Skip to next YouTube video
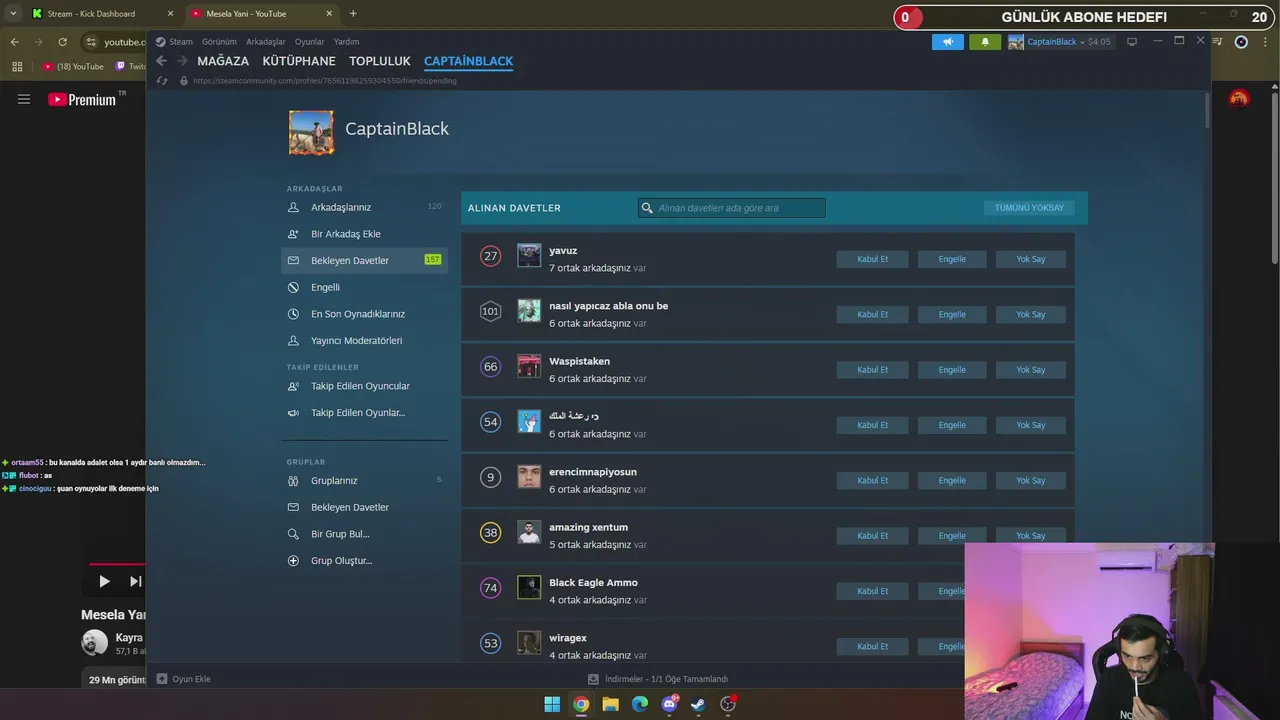This screenshot has height=720, width=1280. (x=135, y=581)
